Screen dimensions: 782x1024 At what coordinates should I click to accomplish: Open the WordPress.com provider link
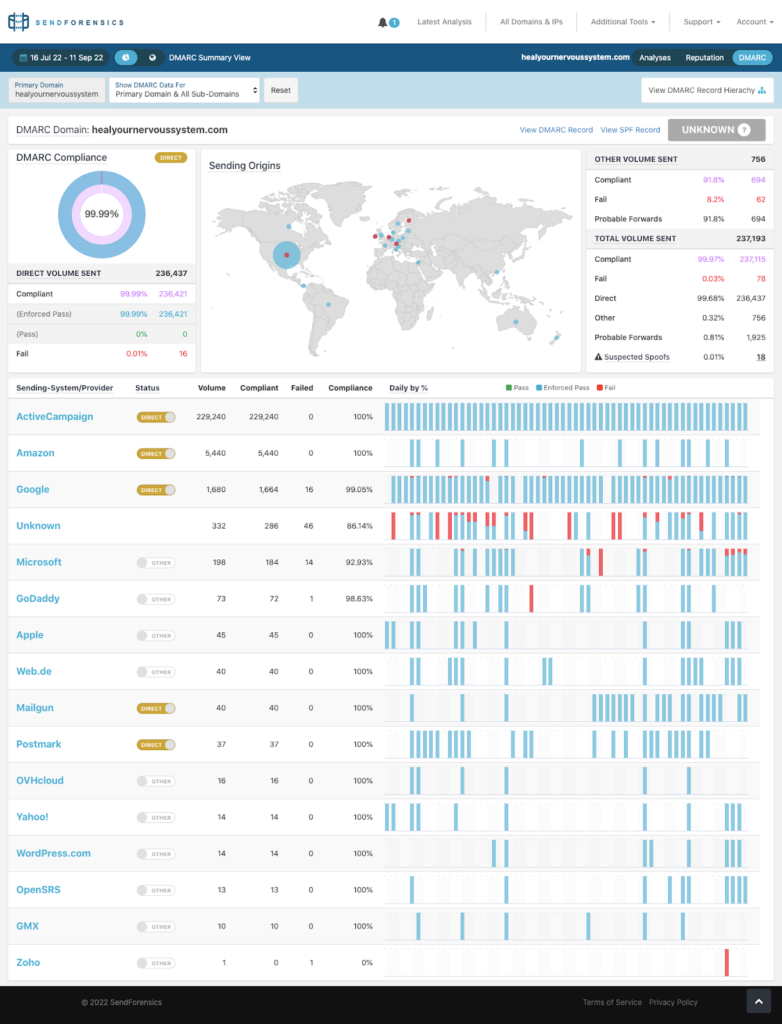coord(54,854)
